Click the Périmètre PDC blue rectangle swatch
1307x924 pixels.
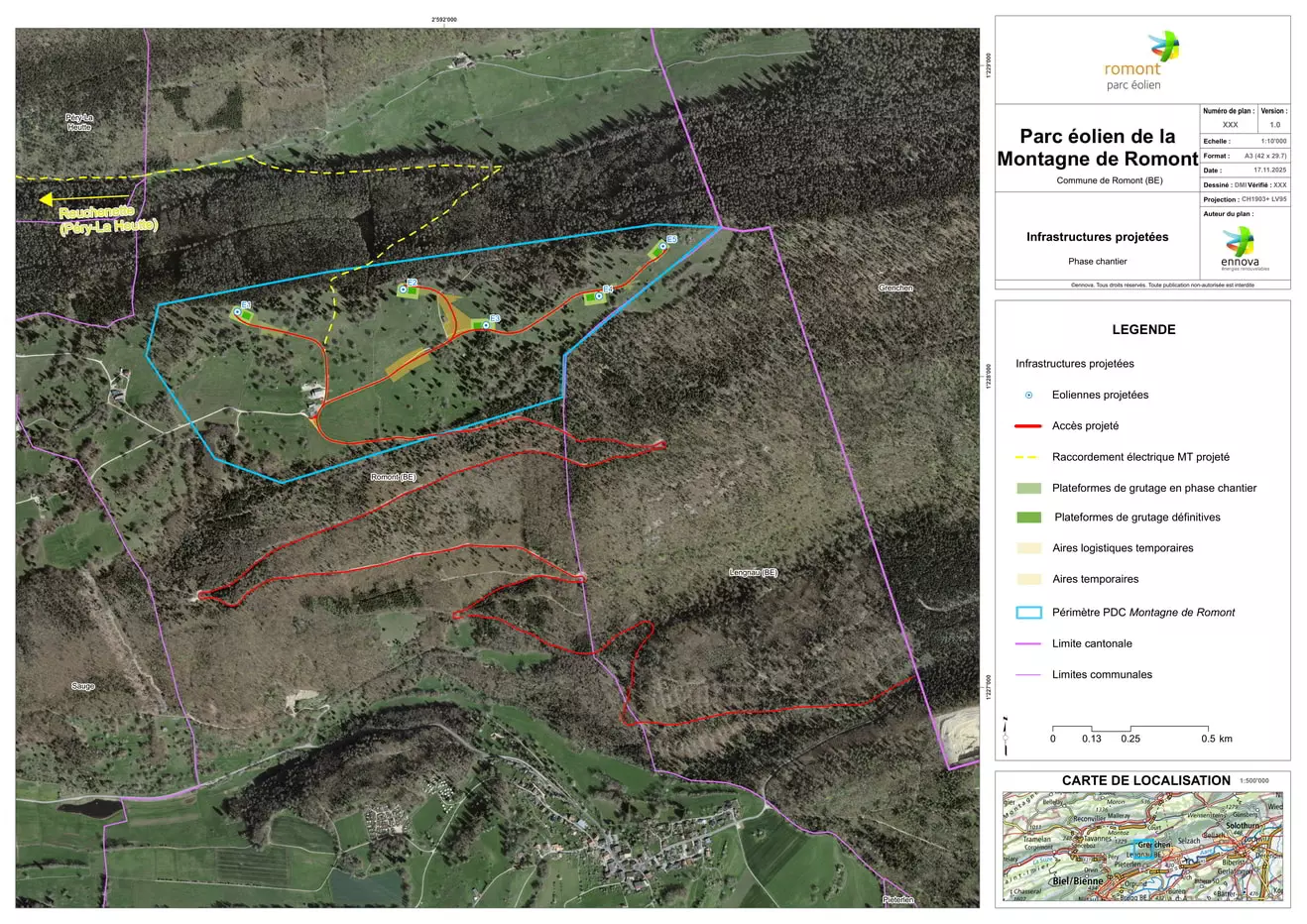(x=1029, y=612)
